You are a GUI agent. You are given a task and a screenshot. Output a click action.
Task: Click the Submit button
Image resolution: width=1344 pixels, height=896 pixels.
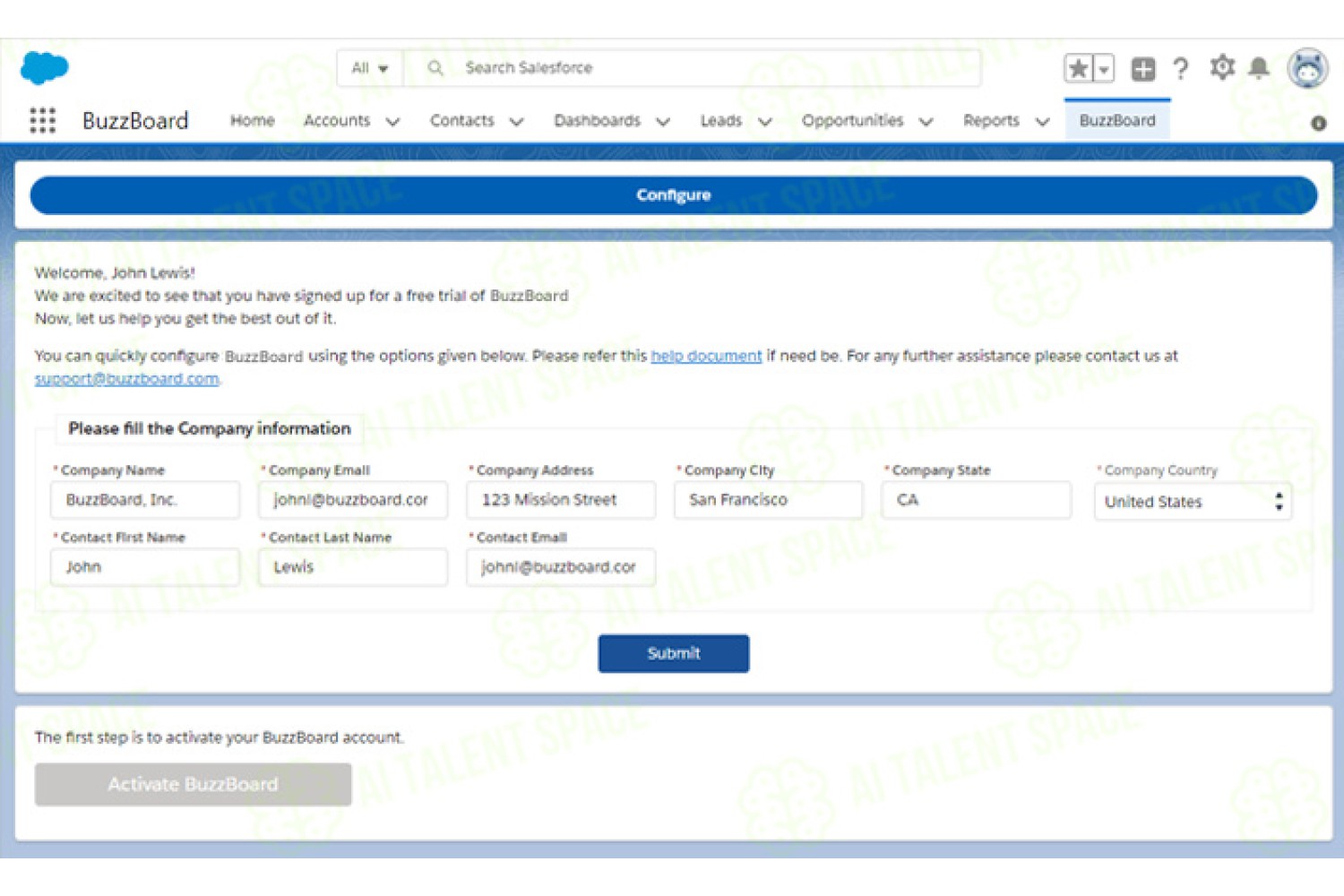[x=674, y=653]
